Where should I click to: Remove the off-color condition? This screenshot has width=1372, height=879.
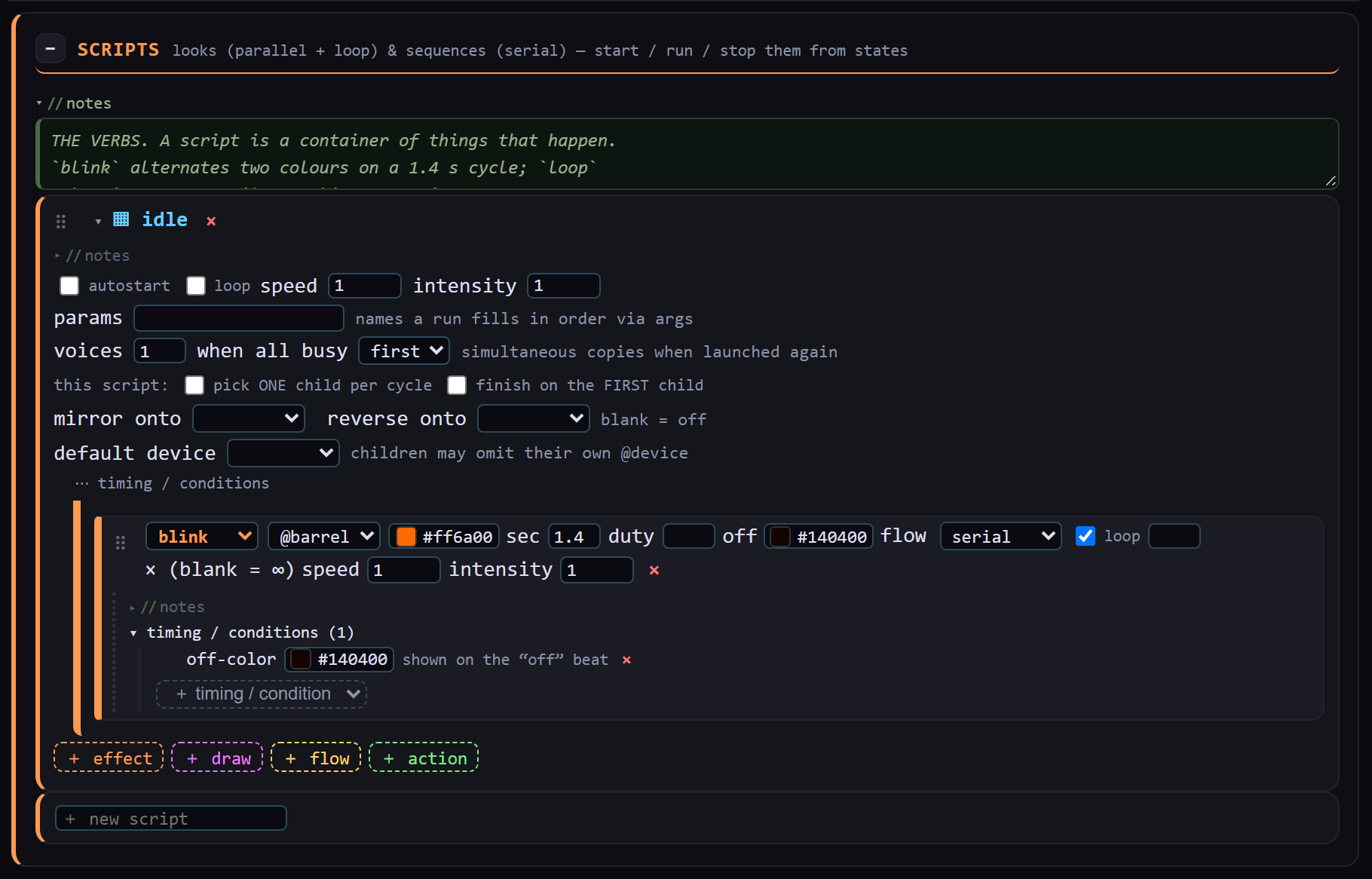pyautogui.click(x=626, y=660)
